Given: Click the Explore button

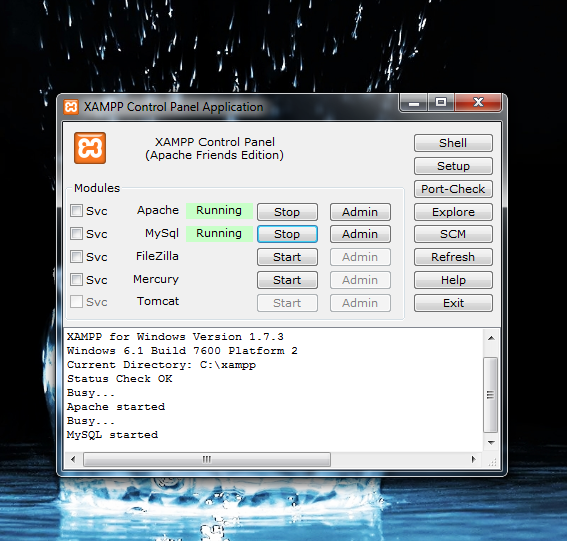Looking at the screenshot, I should pyautogui.click(x=453, y=212).
